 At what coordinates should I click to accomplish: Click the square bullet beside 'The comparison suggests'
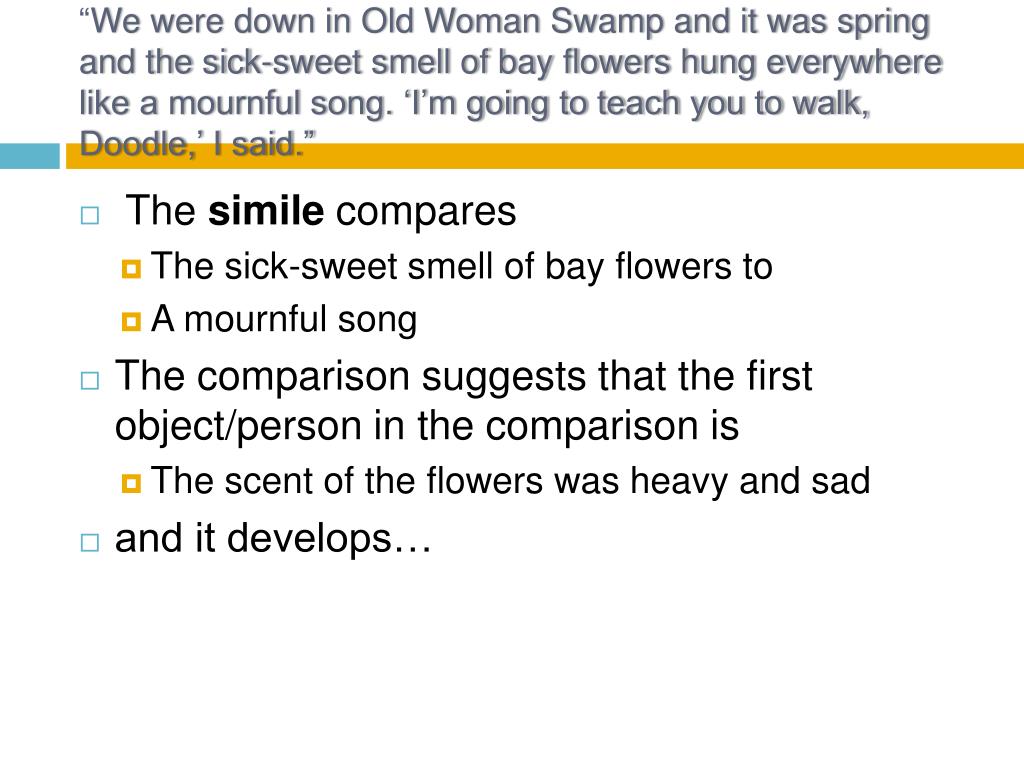(x=90, y=381)
